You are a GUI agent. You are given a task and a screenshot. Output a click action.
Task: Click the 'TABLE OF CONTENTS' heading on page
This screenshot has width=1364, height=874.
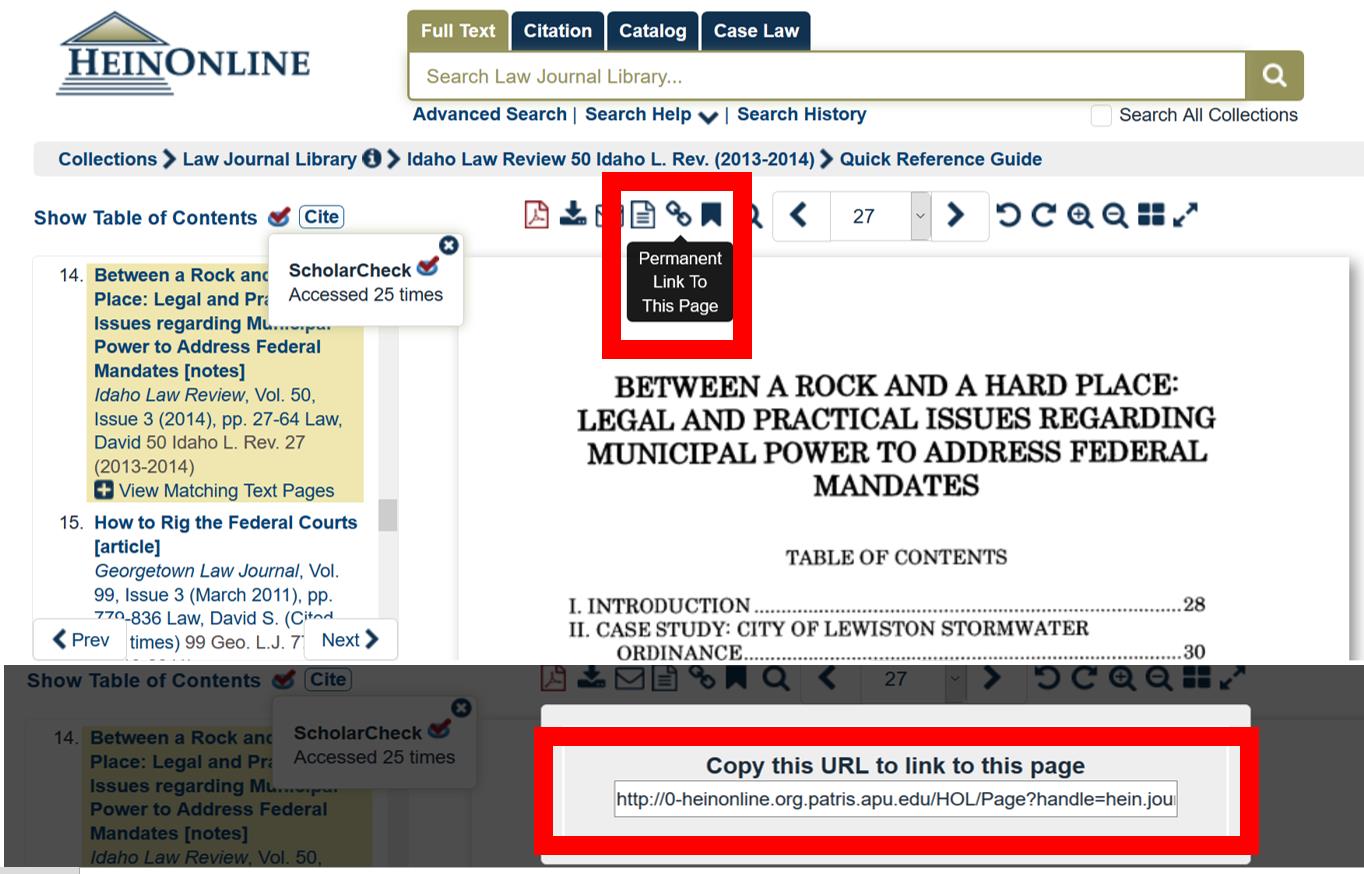pos(896,557)
